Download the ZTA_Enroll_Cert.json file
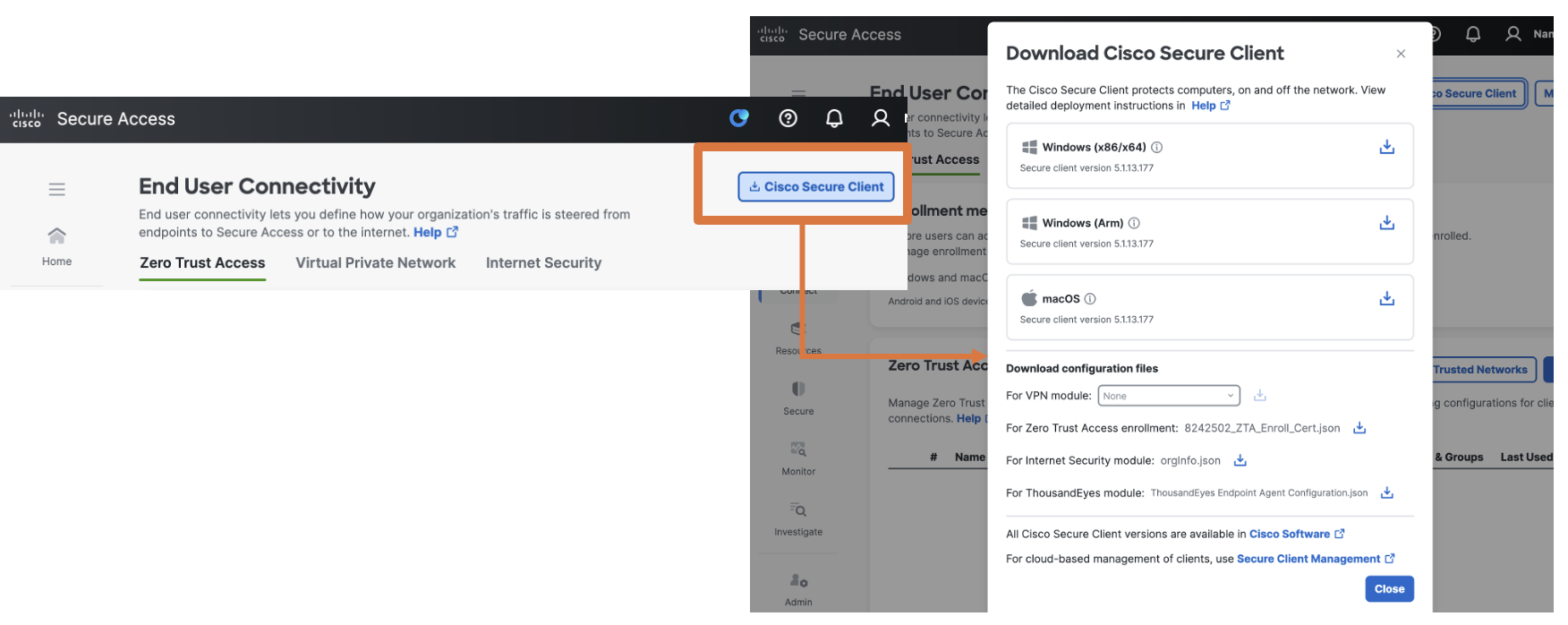 pyautogui.click(x=1359, y=428)
